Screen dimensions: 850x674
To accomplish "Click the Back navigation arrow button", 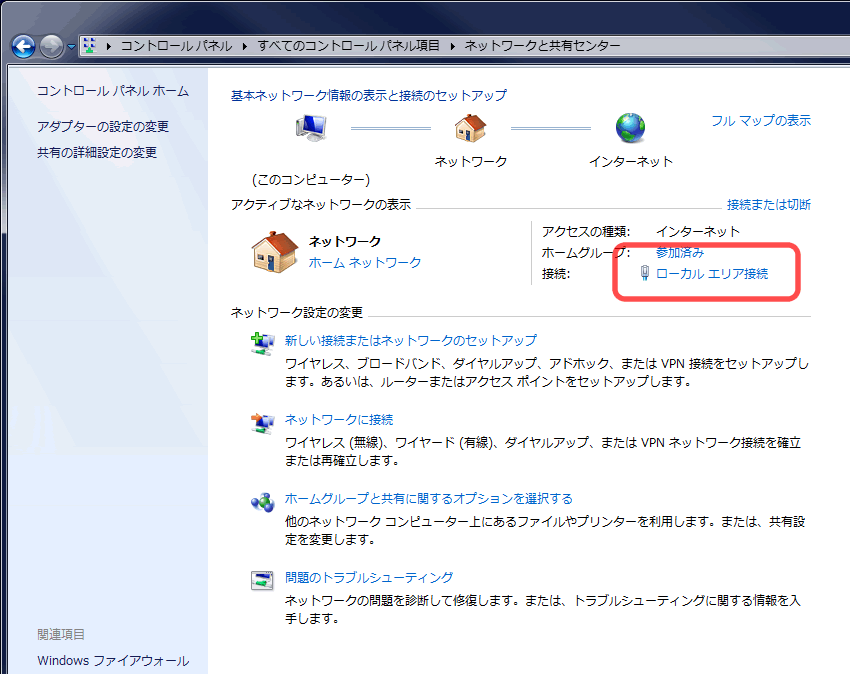I will click(x=23, y=46).
